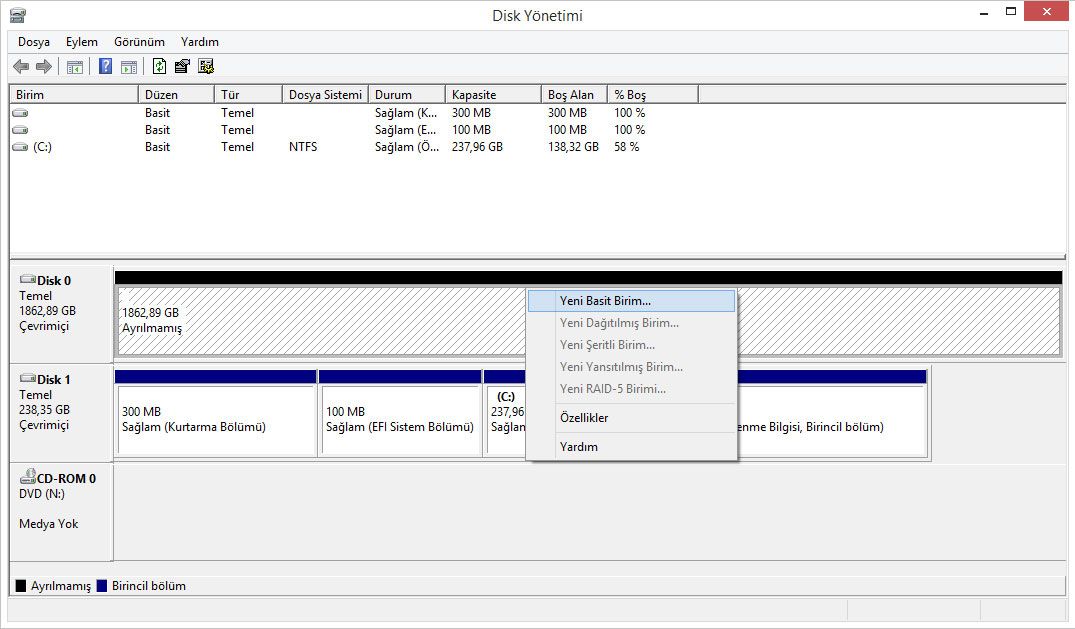Click the blue Help question mark icon
The height and width of the screenshot is (629, 1075).
106,66
